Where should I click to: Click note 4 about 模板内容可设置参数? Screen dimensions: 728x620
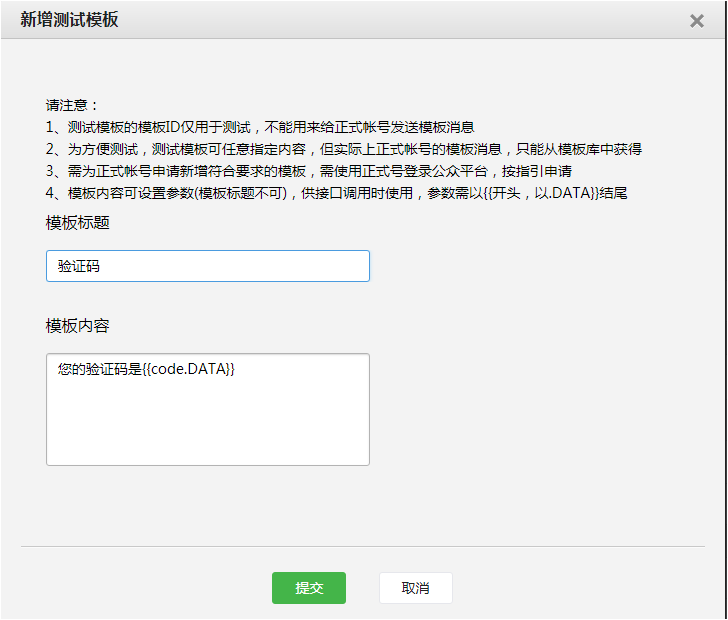(x=337, y=193)
